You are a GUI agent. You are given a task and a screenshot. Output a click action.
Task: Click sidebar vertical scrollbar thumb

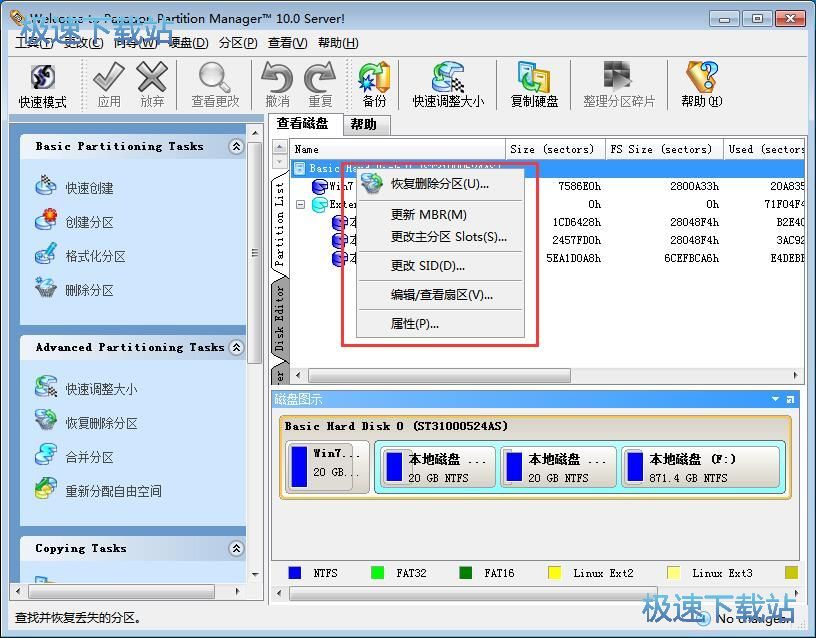pos(254,252)
